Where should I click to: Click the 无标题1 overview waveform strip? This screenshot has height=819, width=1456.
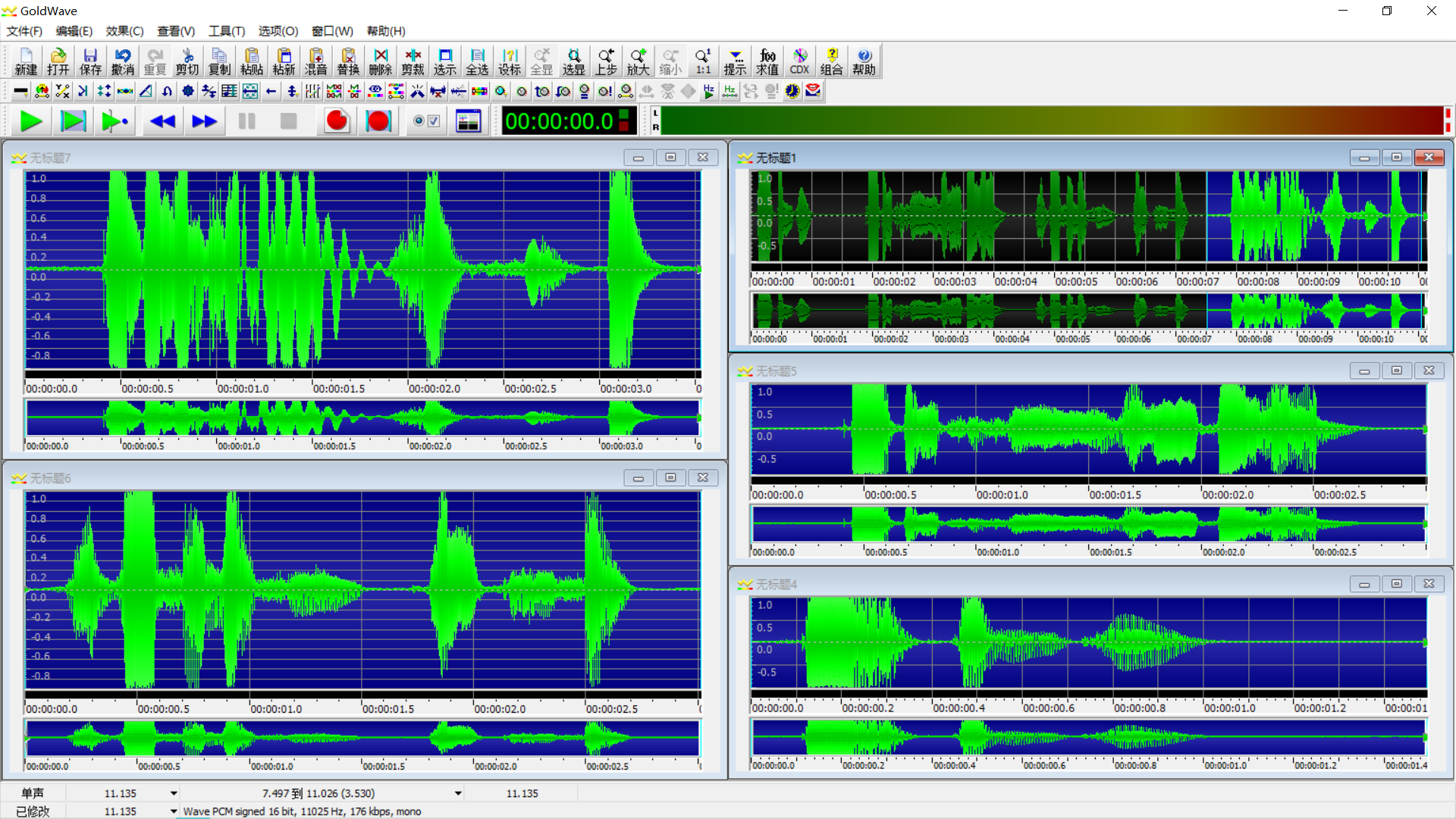click(x=1089, y=311)
